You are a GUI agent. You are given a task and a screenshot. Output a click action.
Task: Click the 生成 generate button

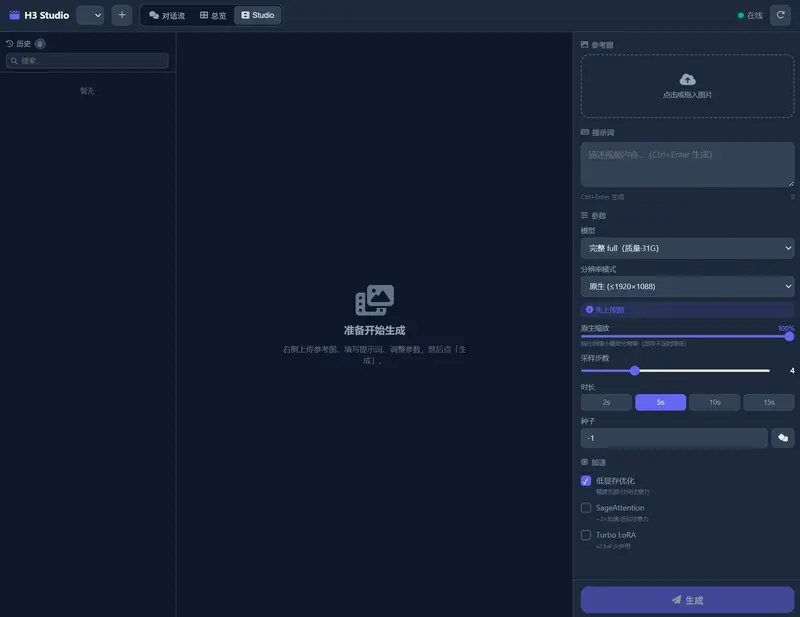point(687,600)
